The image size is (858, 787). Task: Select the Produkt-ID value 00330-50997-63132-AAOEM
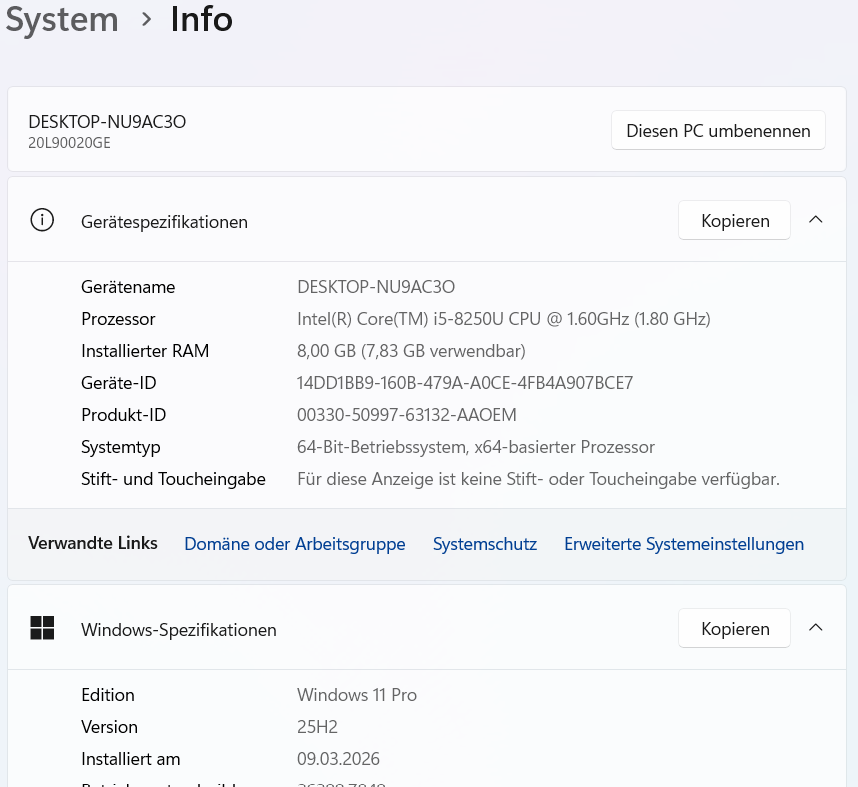point(407,415)
